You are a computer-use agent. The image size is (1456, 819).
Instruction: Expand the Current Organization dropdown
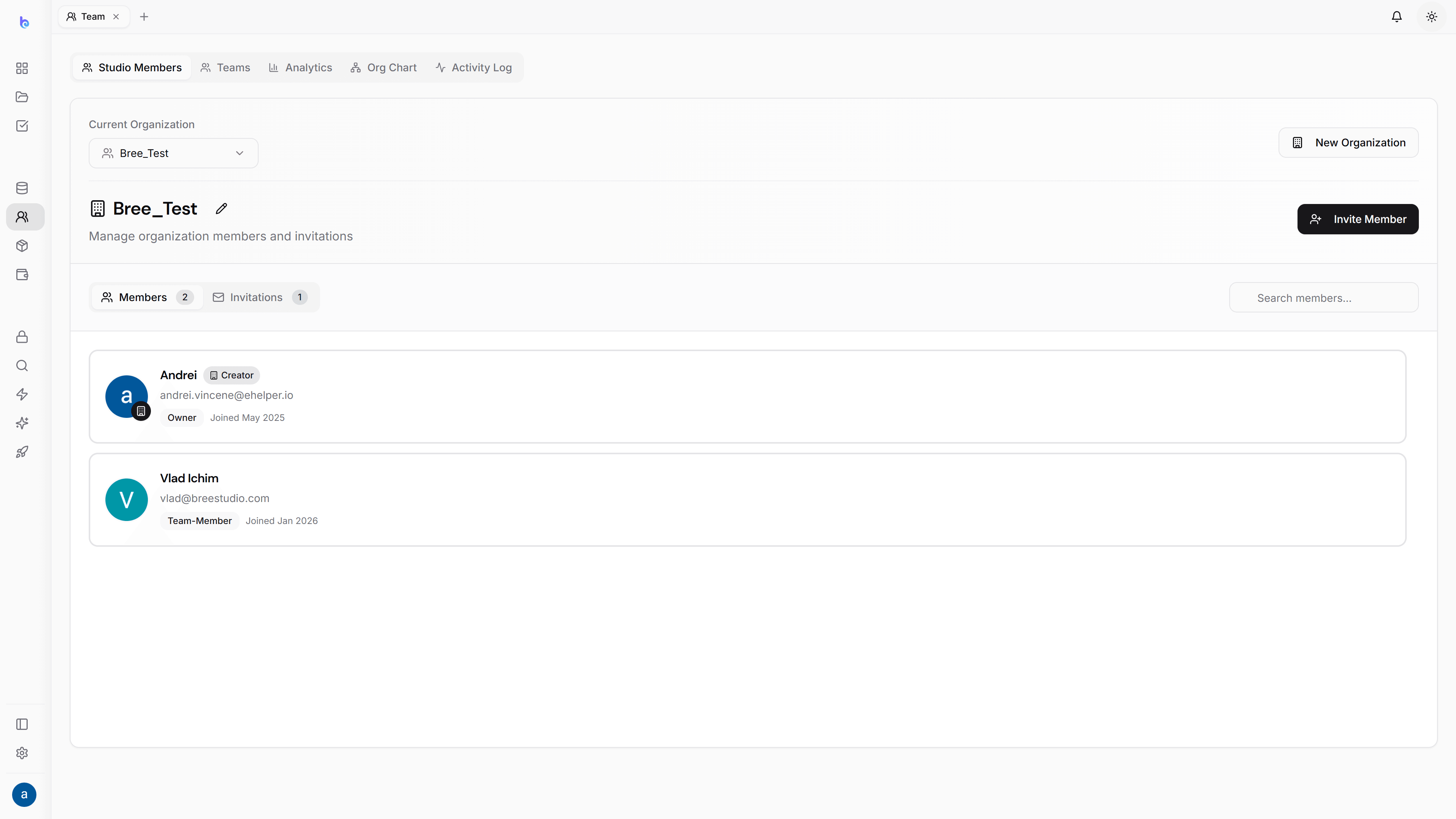coord(174,153)
